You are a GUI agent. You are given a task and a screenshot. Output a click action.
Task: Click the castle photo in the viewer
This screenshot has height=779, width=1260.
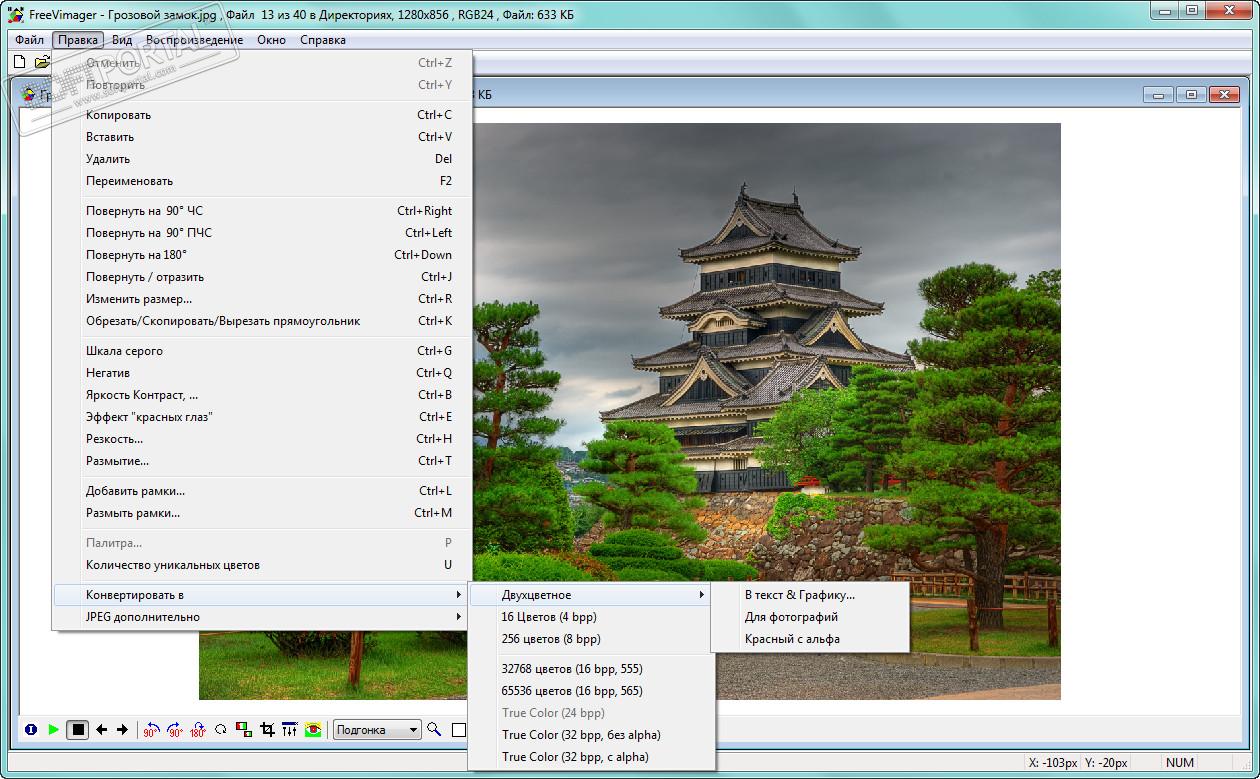(765, 350)
